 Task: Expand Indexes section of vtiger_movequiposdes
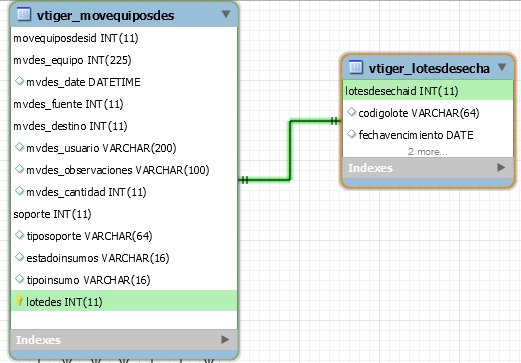click(x=225, y=340)
